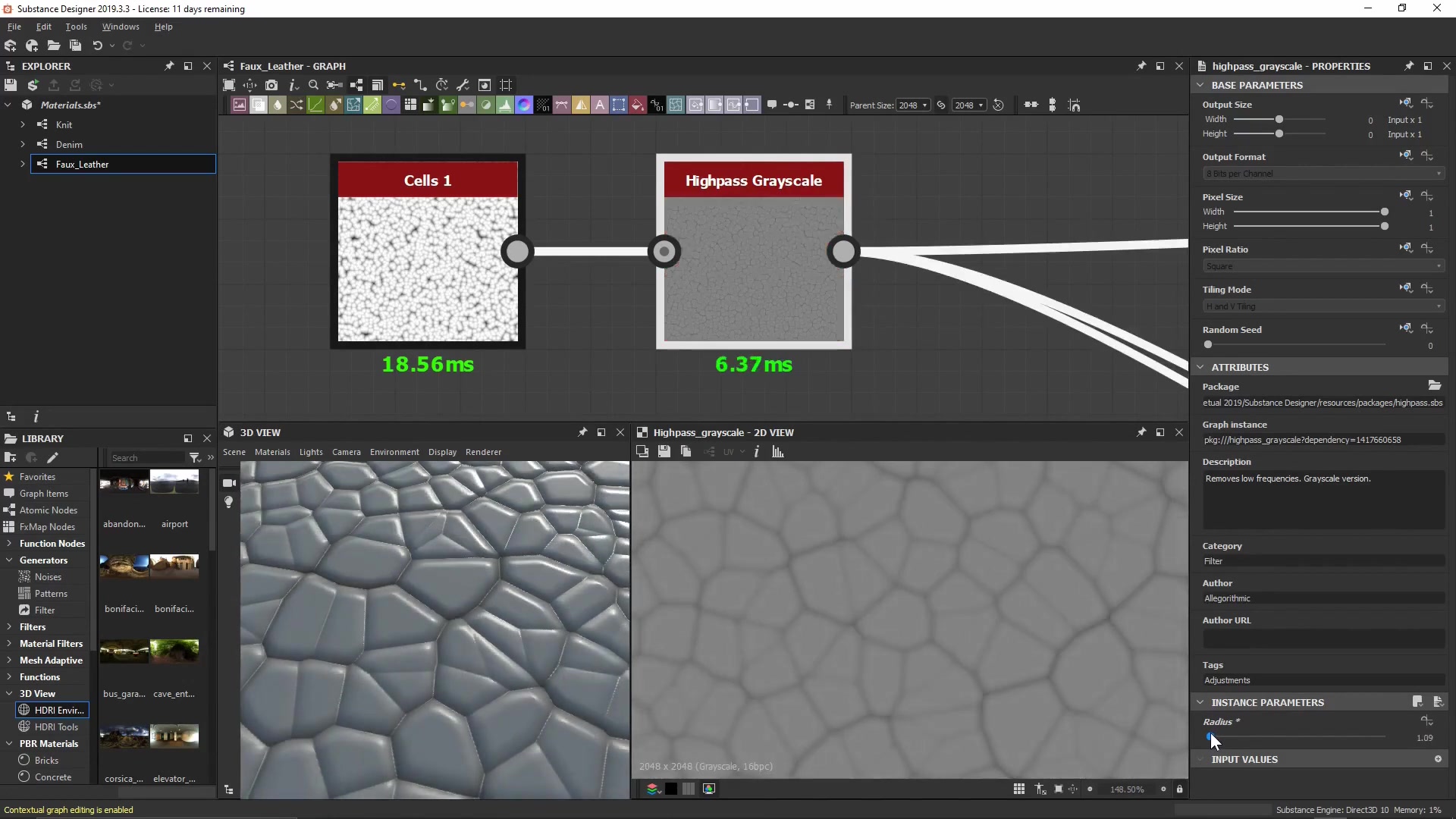The width and height of the screenshot is (1456, 819).
Task: Toggle the lock icon in 2D view
Action: pos(1179,789)
